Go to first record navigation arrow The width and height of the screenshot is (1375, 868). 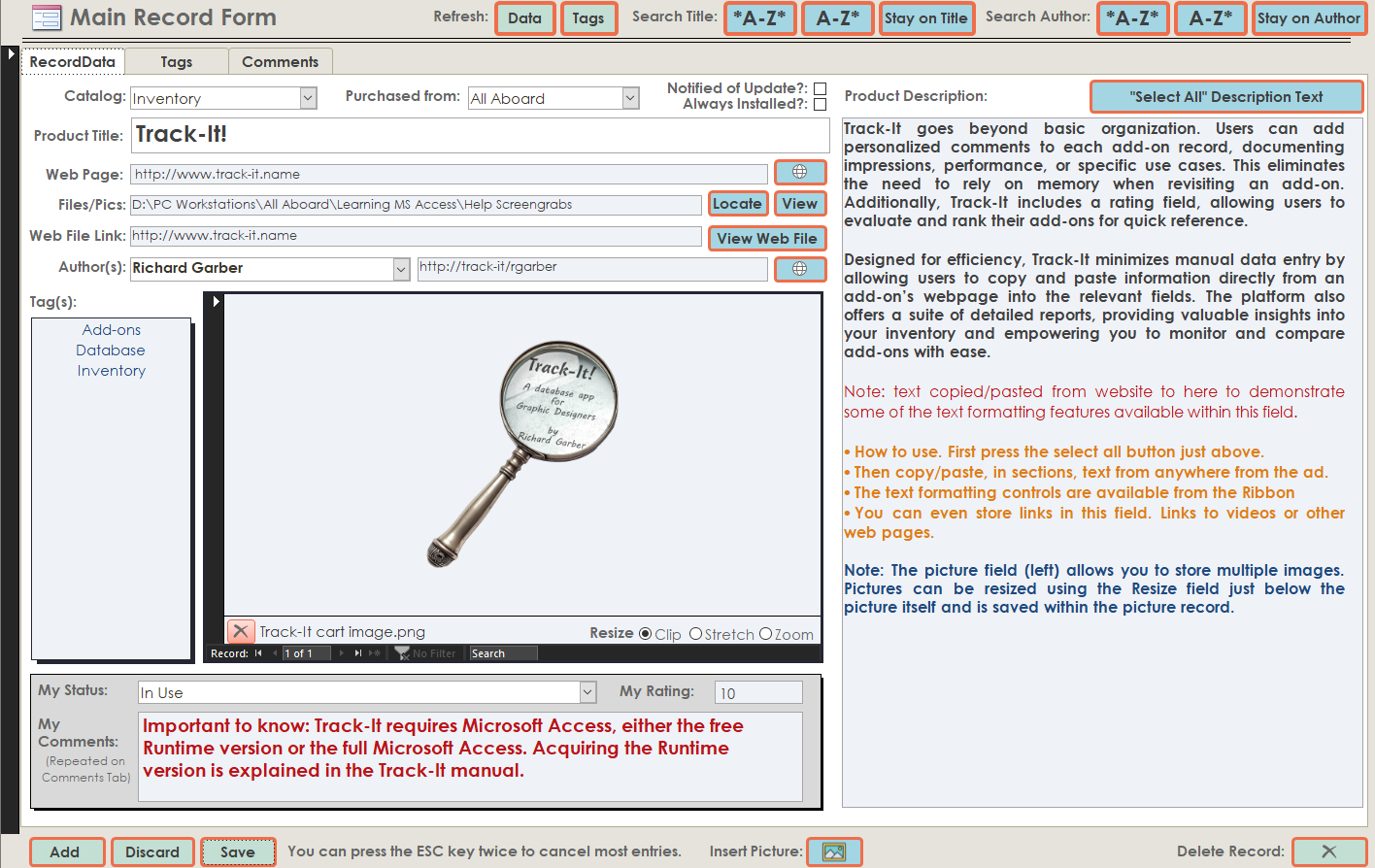coord(258,653)
